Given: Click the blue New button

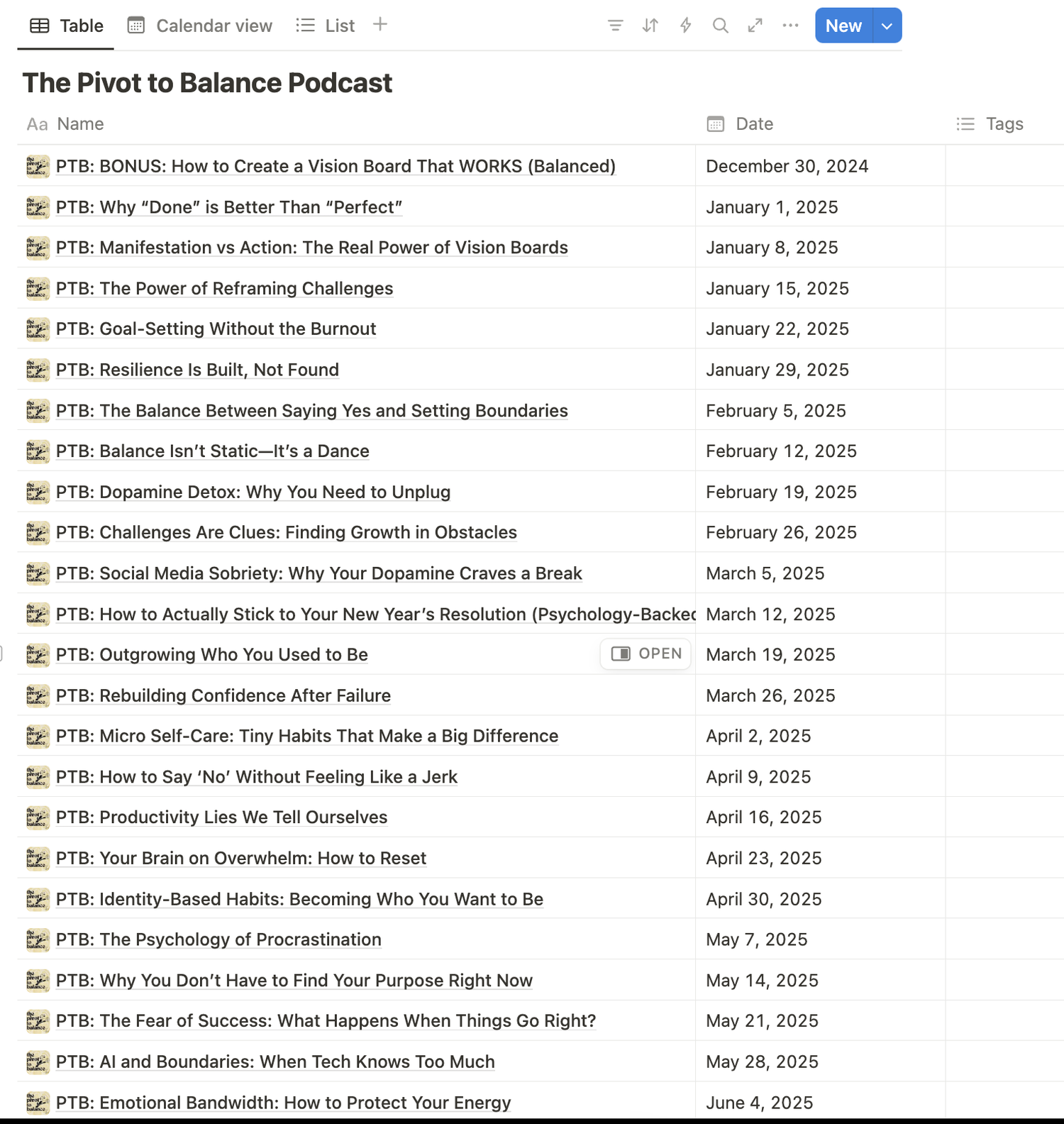Looking at the screenshot, I should [843, 26].
